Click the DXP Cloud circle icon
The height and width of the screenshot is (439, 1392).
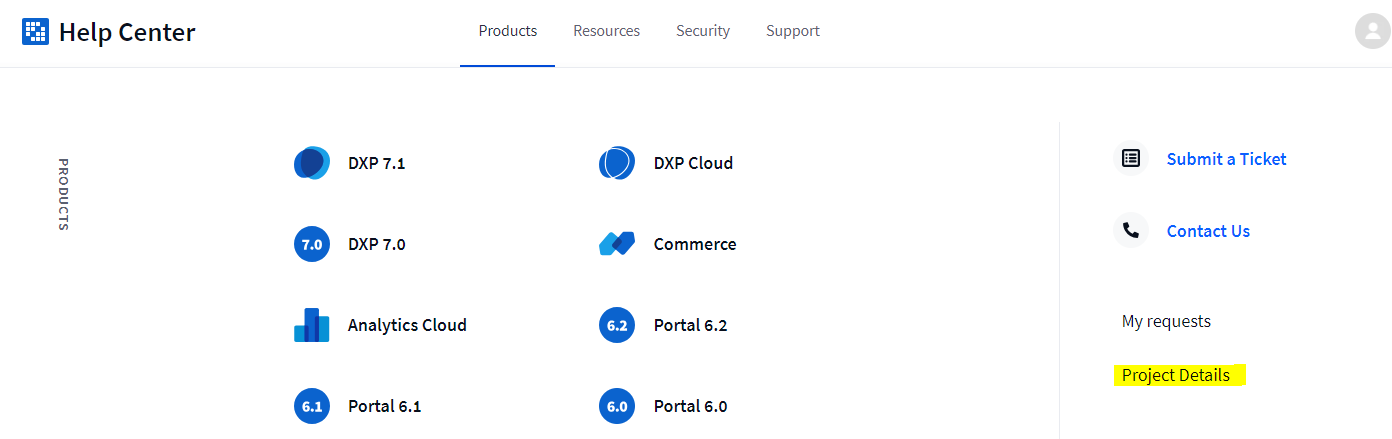pyautogui.click(x=617, y=163)
